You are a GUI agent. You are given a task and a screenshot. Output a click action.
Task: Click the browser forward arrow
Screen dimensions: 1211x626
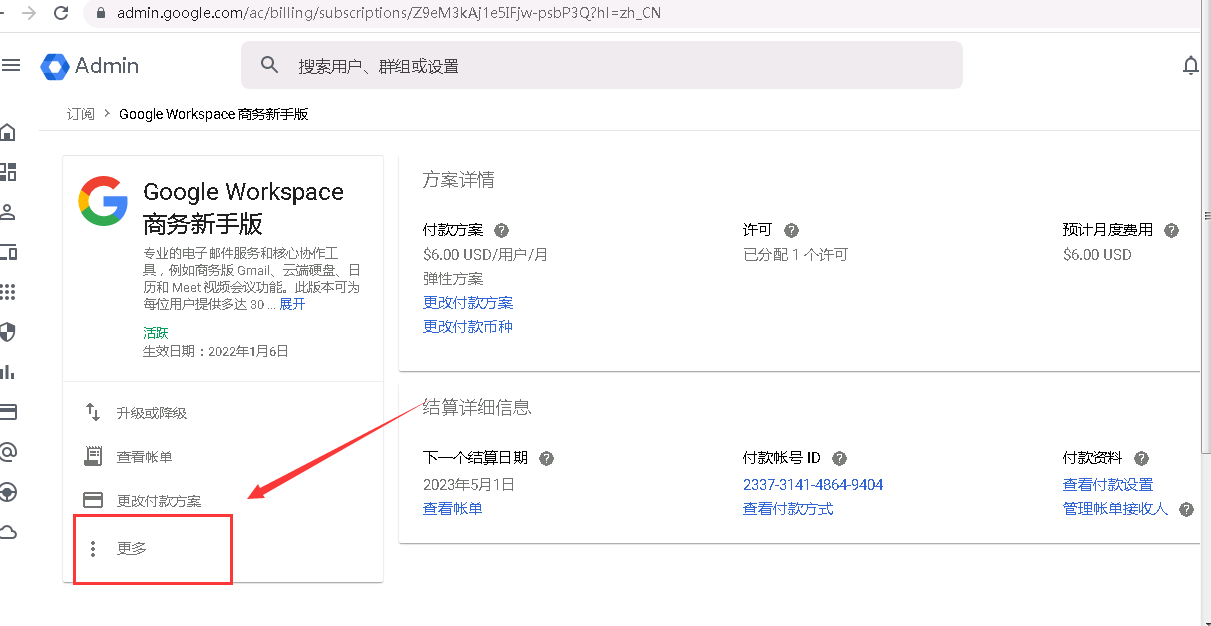[28, 13]
